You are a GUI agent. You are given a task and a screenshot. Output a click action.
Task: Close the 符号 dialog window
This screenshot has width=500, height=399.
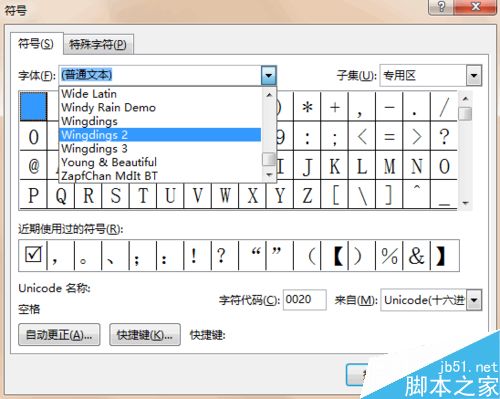coord(475,7)
